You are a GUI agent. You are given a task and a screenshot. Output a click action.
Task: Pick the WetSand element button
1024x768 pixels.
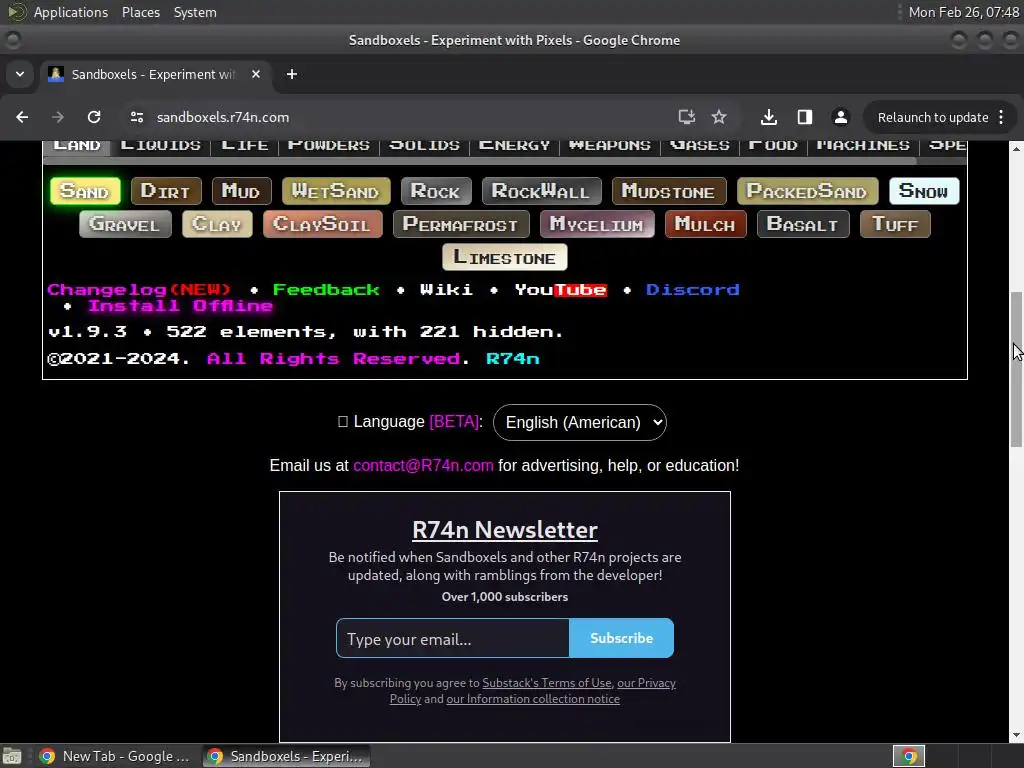tap(336, 191)
